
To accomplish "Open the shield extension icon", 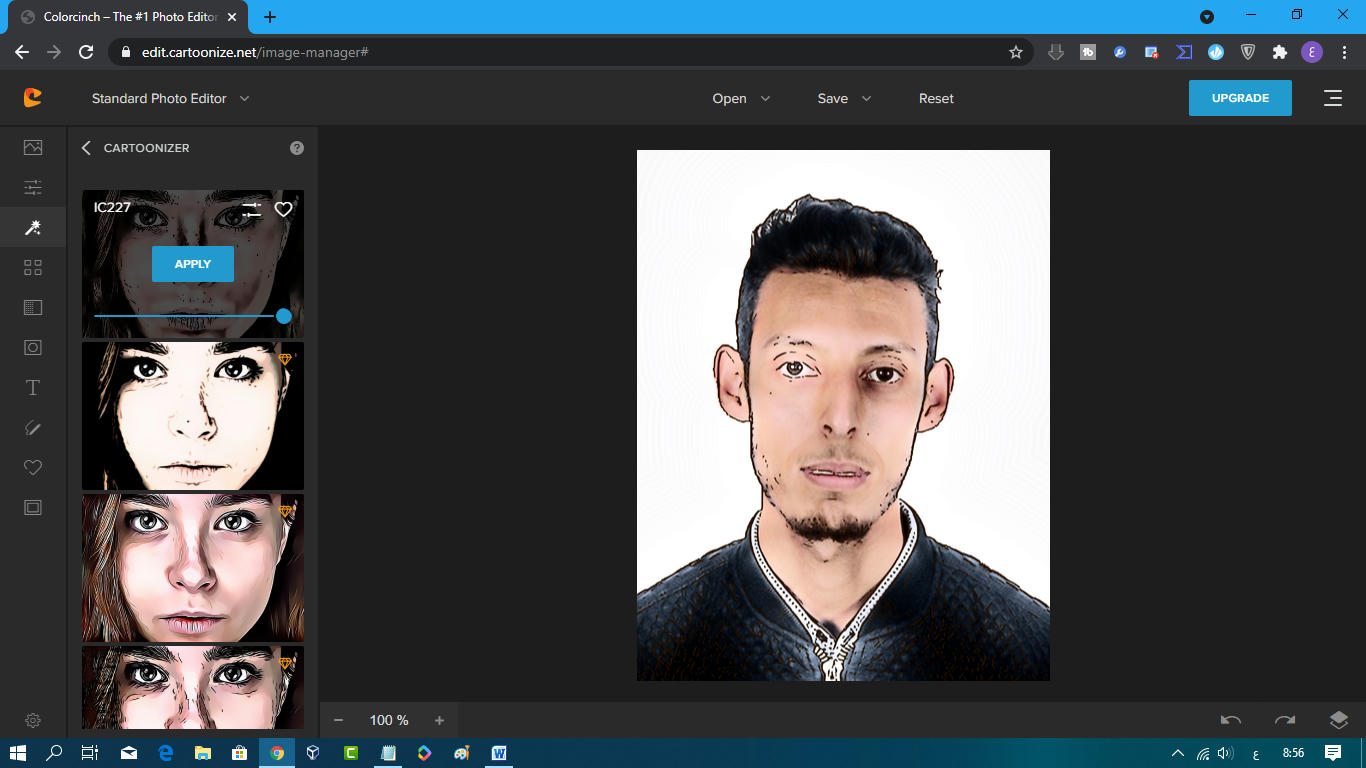I will (x=1248, y=52).
